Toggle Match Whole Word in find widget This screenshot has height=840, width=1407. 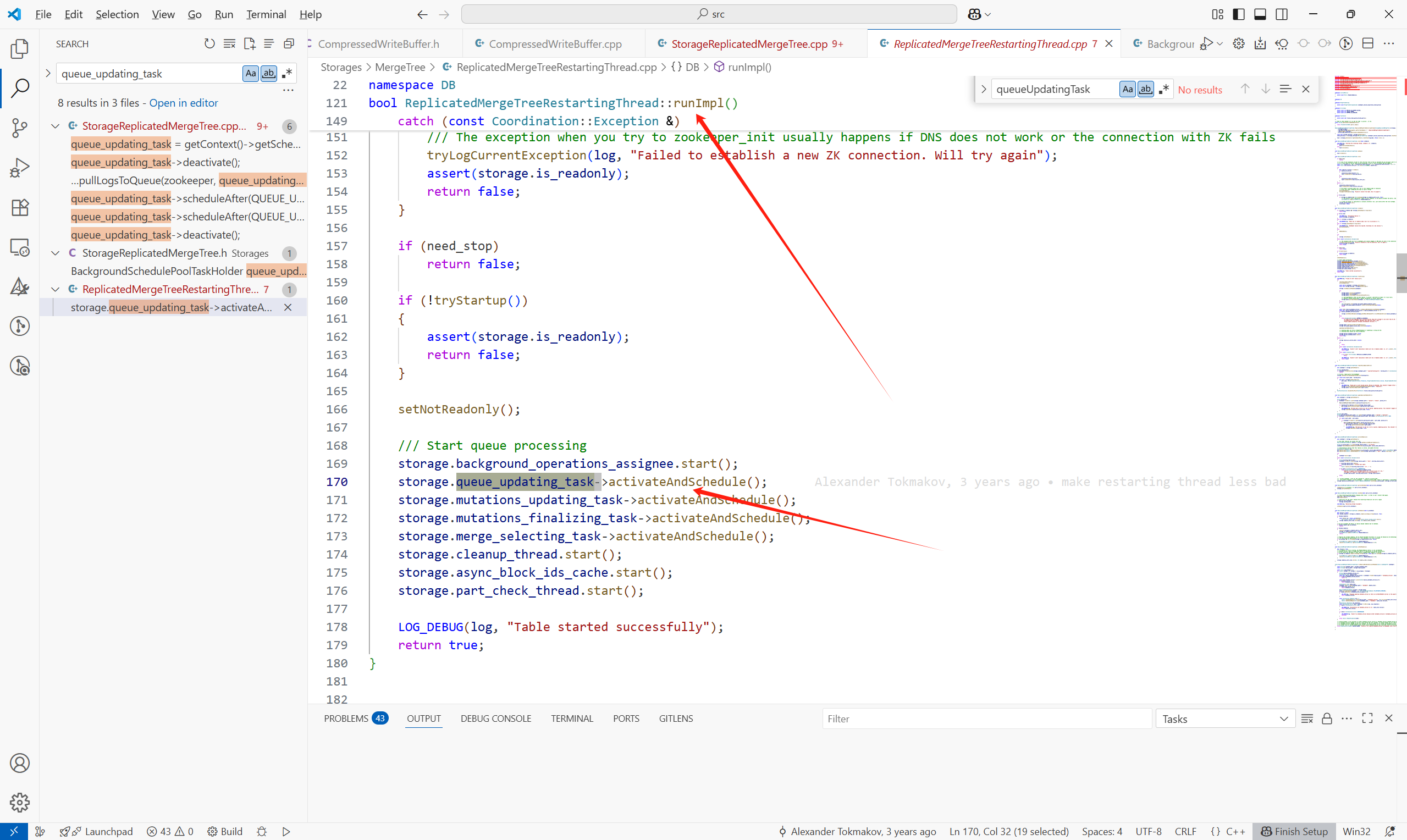1145,89
